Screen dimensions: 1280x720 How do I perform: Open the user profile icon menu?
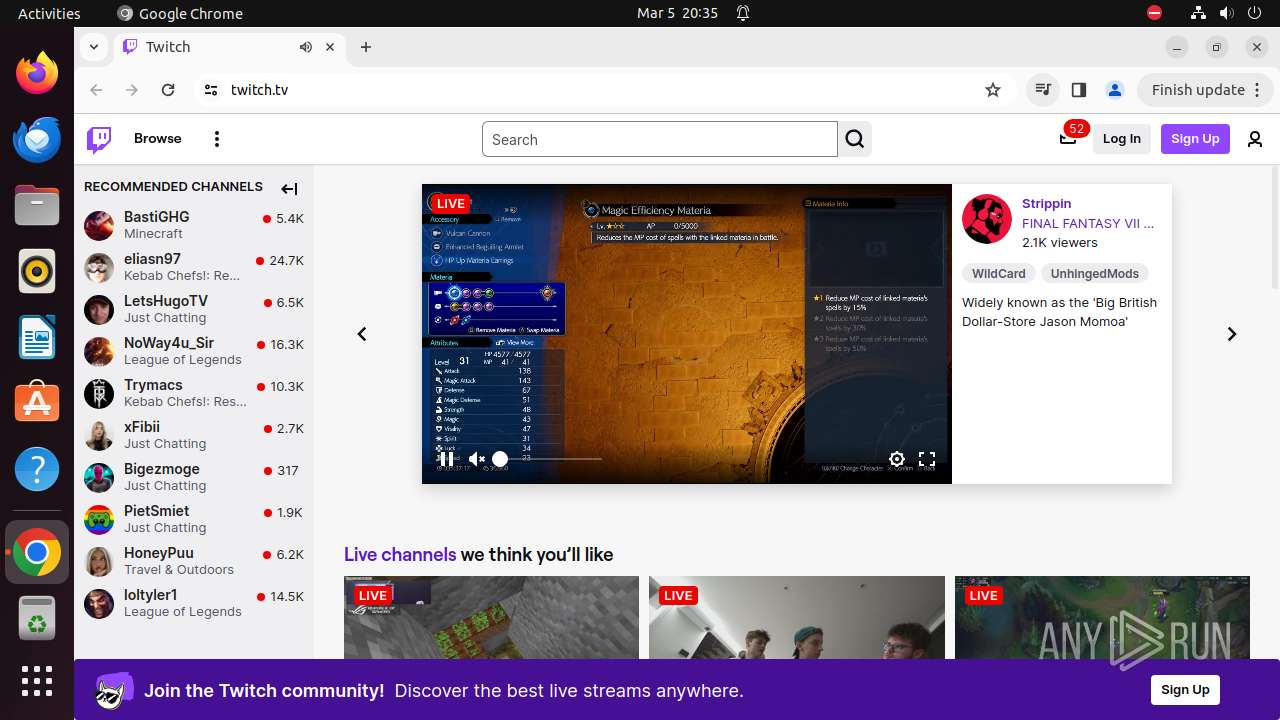pyautogui.click(x=1255, y=139)
